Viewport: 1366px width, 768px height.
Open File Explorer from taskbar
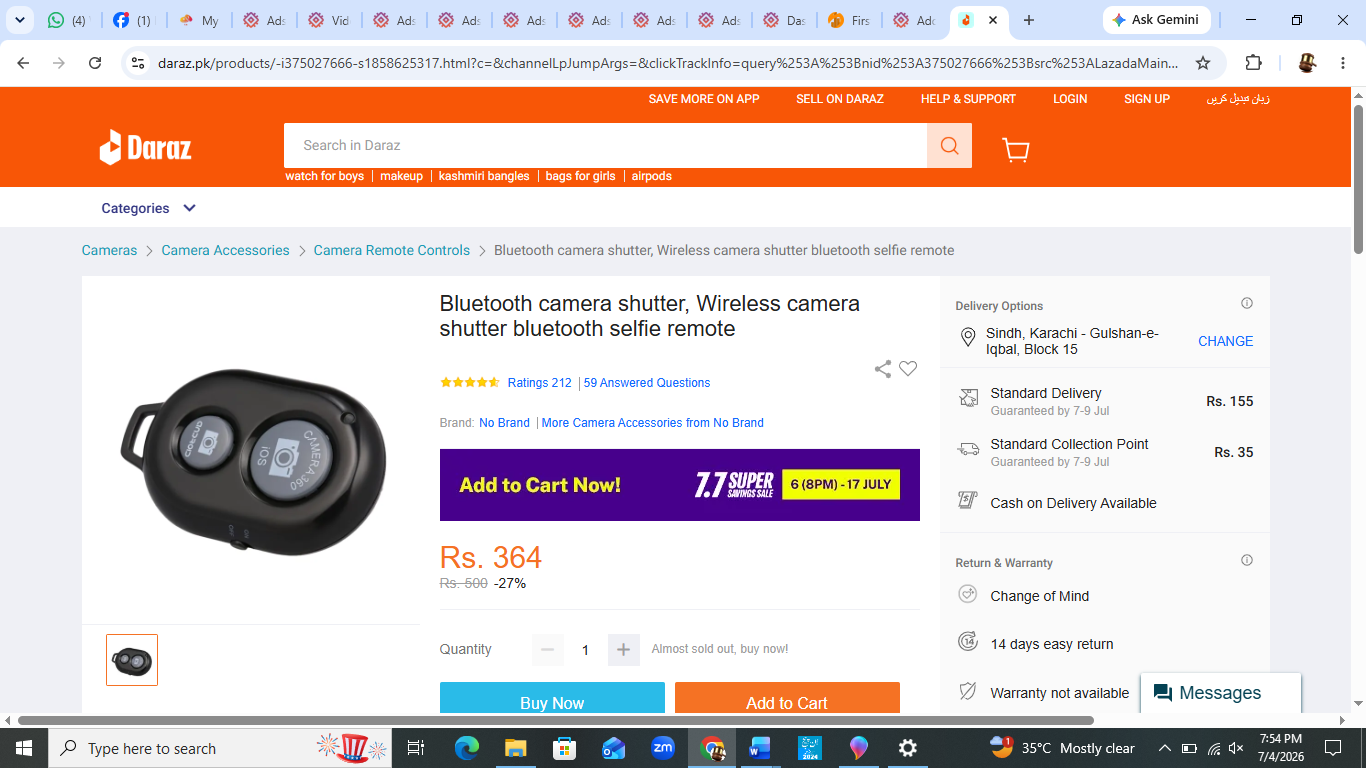click(x=515, y=748)
